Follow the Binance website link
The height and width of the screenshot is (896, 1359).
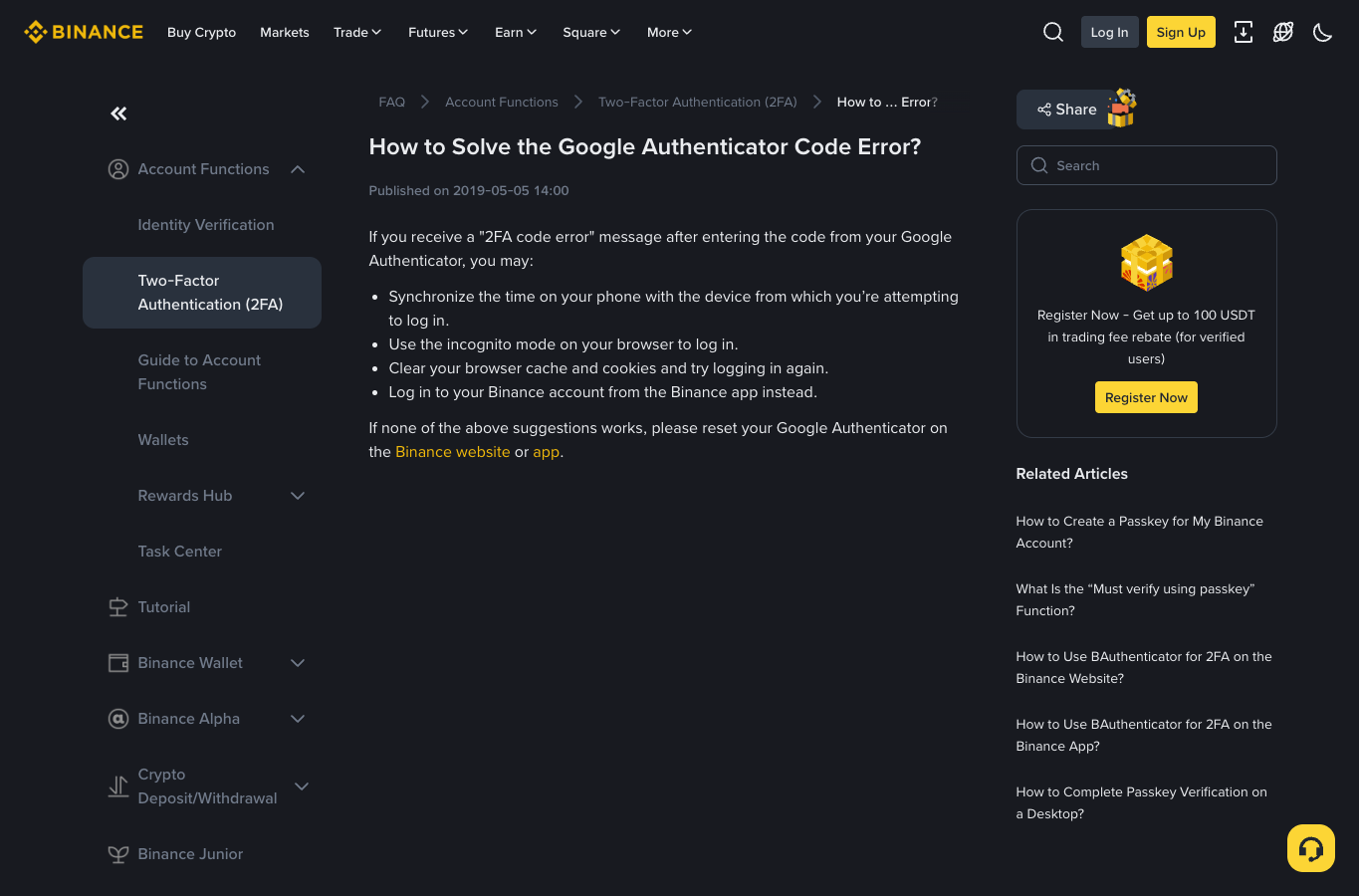[x=453, y=452]
